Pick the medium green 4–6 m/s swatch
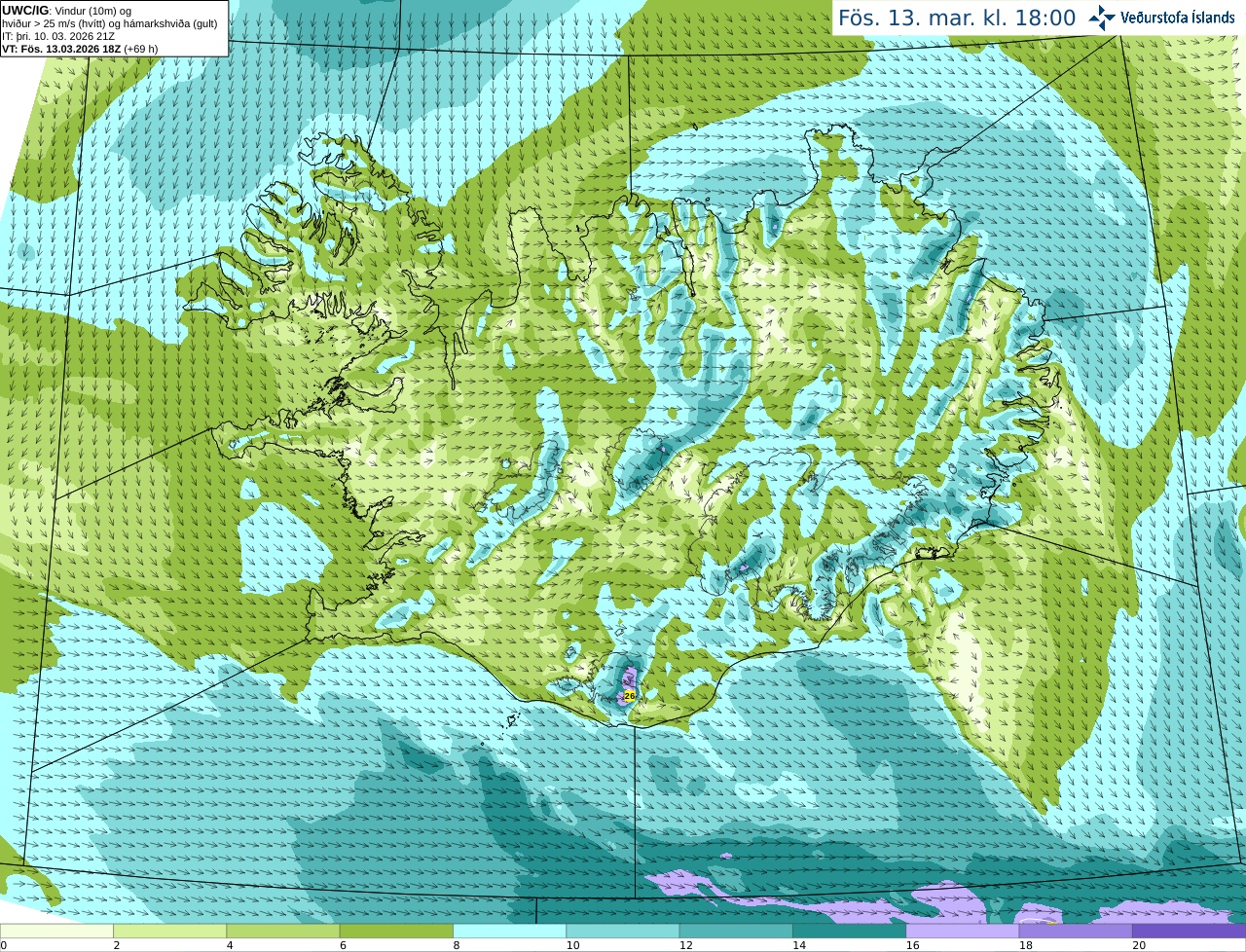 [x=283, y=932]
